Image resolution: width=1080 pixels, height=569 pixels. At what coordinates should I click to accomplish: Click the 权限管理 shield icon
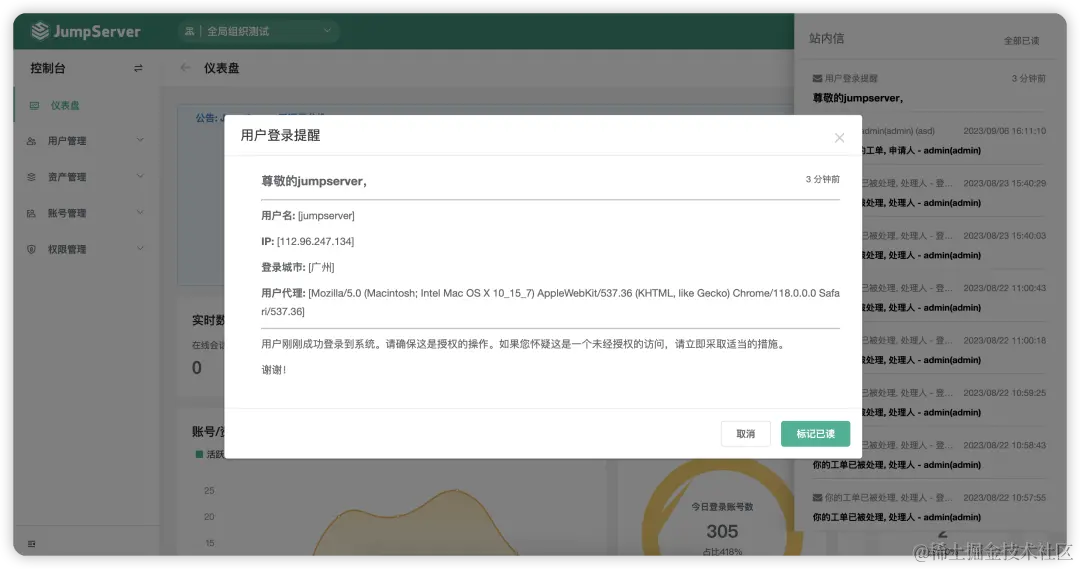(x=31, y=249)
